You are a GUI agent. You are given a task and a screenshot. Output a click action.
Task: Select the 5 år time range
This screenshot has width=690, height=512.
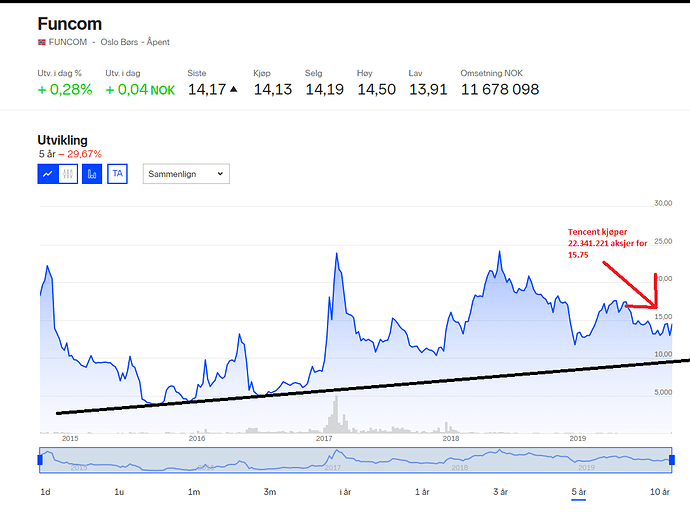[579, 492]
